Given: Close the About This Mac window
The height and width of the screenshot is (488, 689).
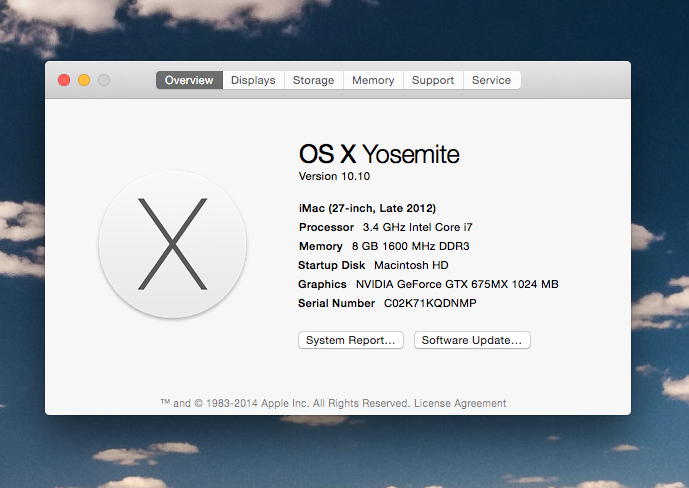Looking at the screenshot, I should point(64,80).
